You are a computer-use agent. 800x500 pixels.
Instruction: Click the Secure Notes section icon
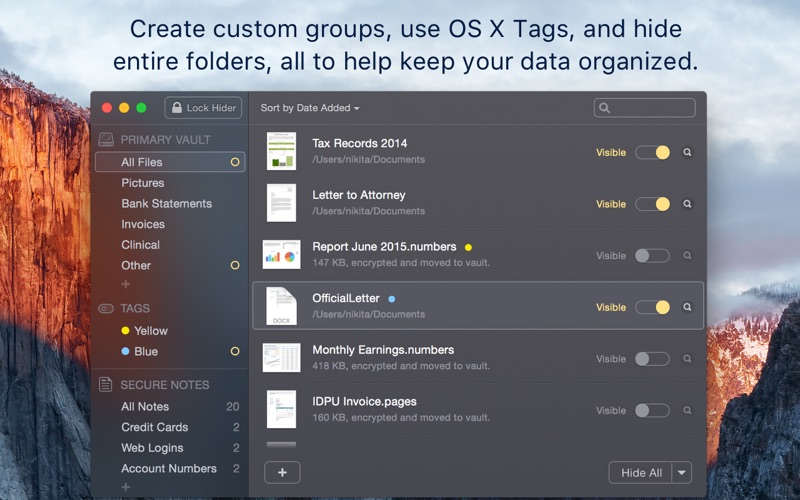(x=106, y=384)
